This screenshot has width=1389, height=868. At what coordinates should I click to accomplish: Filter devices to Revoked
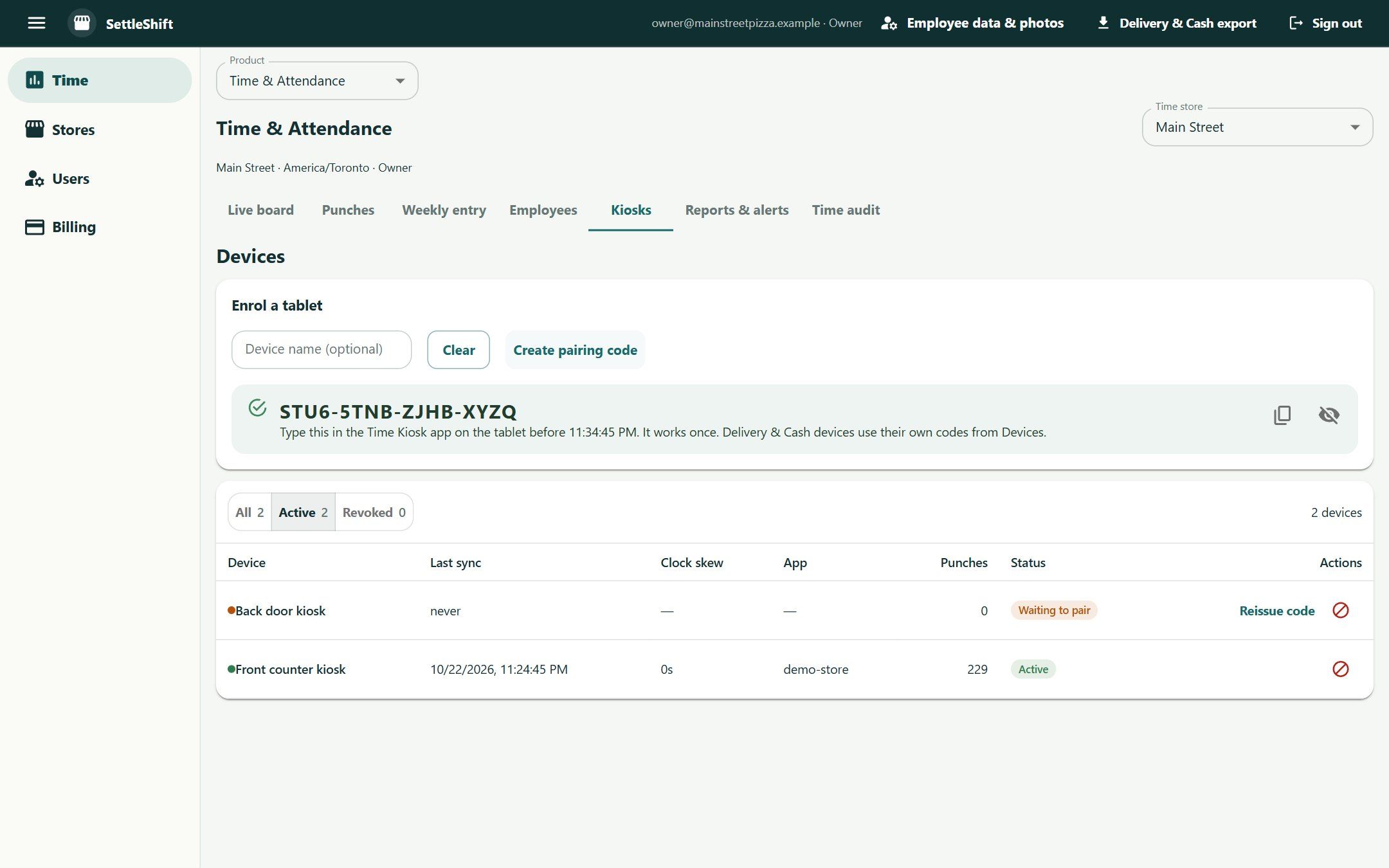tap(374, 512)
